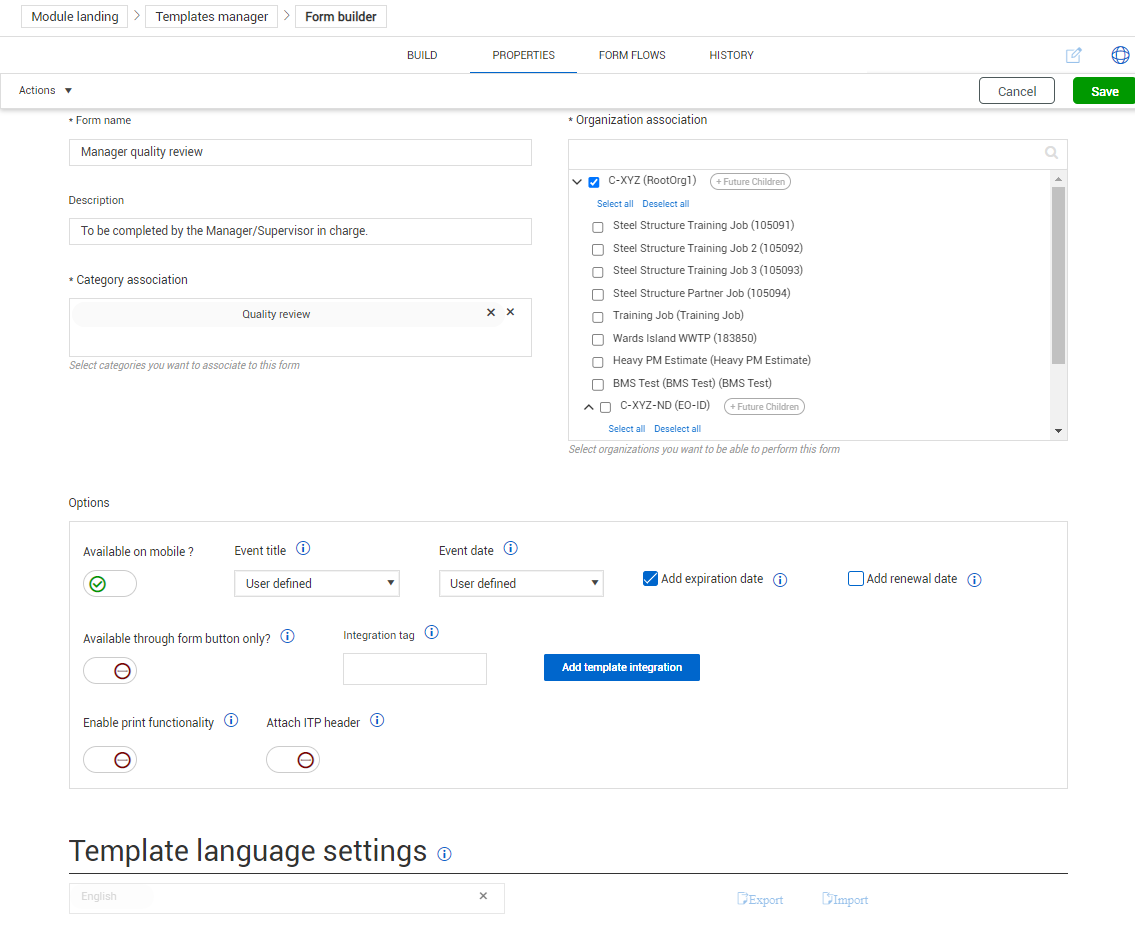The height and width of the screenshot is (927, 1135).
Task: Click the search icon in Organization association
Action: point(1051,153)
